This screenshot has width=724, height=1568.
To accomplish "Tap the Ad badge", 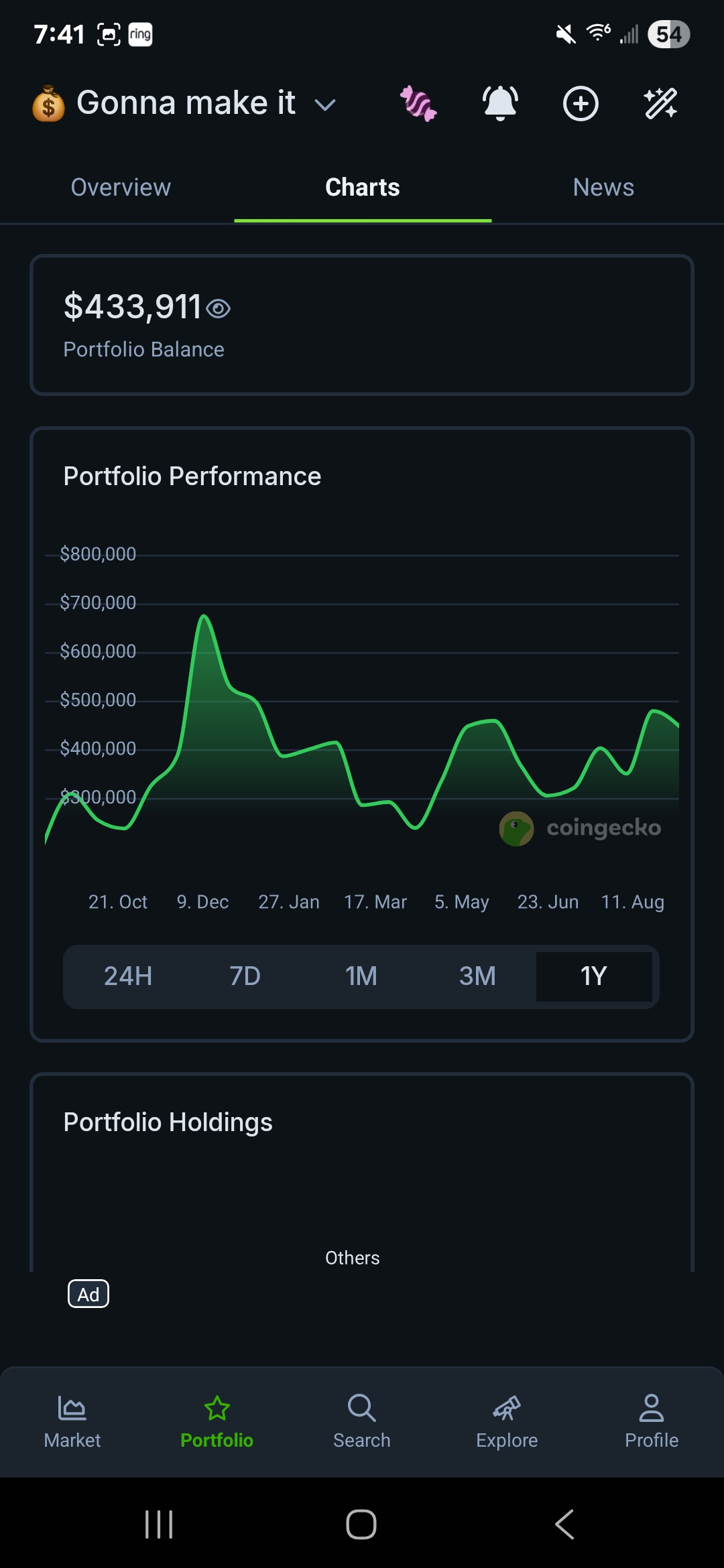I will pyautogui.click(x=88, y=1294).
